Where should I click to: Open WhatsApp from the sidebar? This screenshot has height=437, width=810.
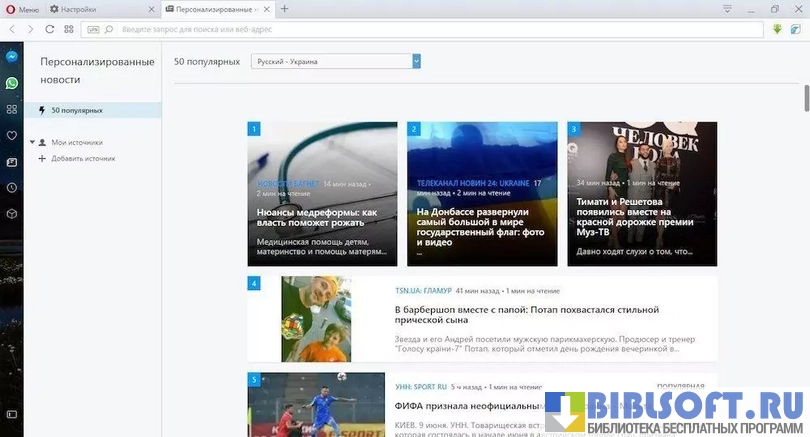(11, 84)
